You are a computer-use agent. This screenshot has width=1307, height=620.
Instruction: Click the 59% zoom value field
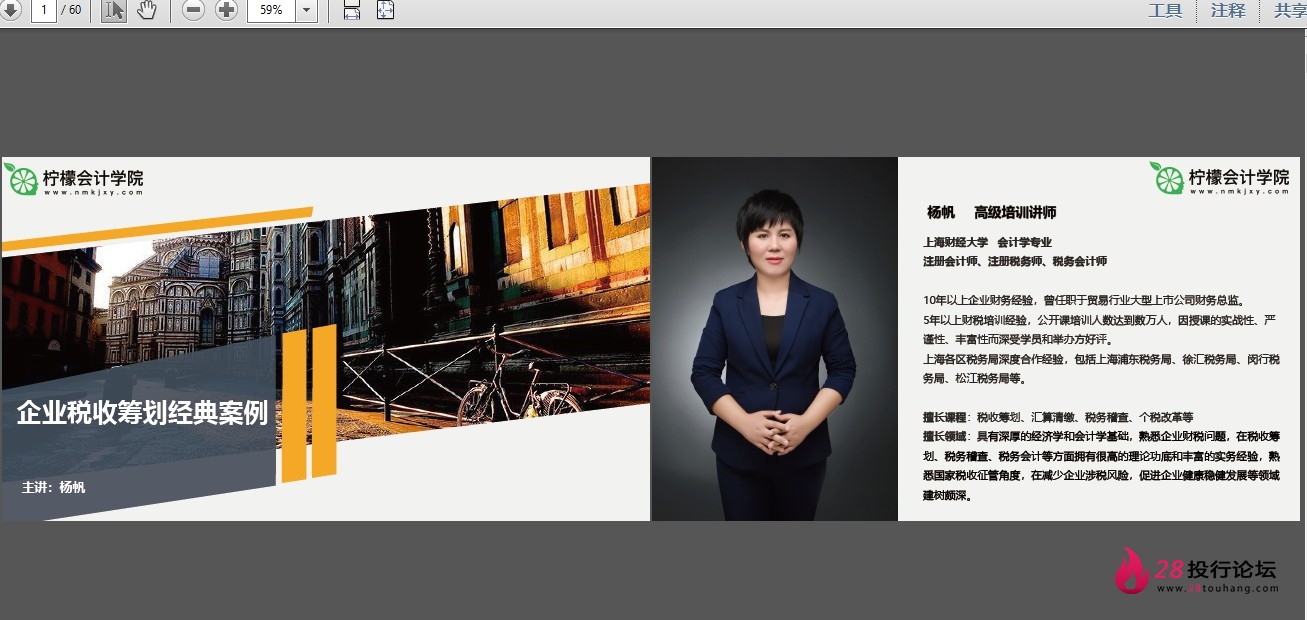[x=271, y=10]
